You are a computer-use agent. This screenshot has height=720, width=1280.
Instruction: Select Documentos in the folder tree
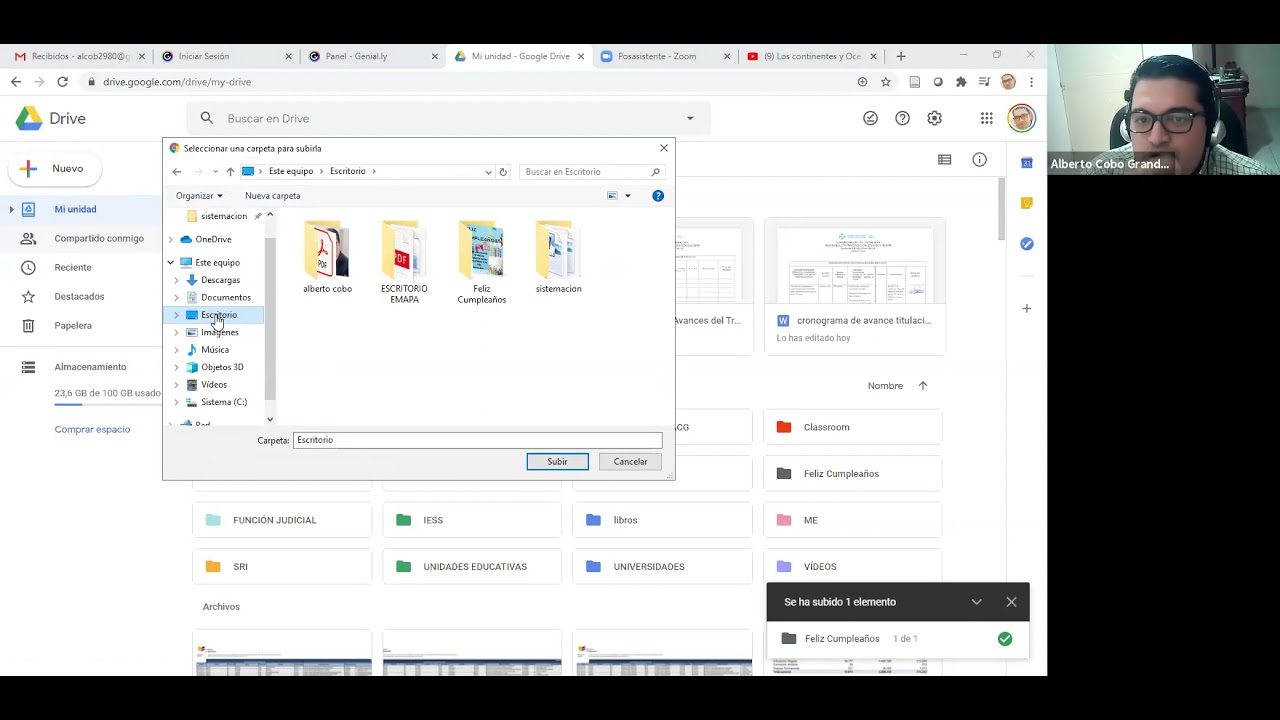225,297
